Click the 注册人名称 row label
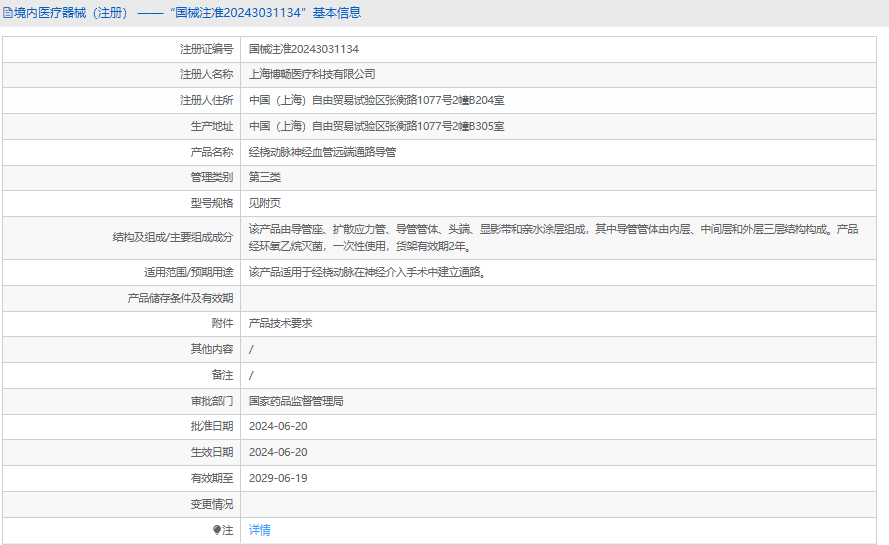The width and height of the screenshot is (889, 545). [206, 74]
